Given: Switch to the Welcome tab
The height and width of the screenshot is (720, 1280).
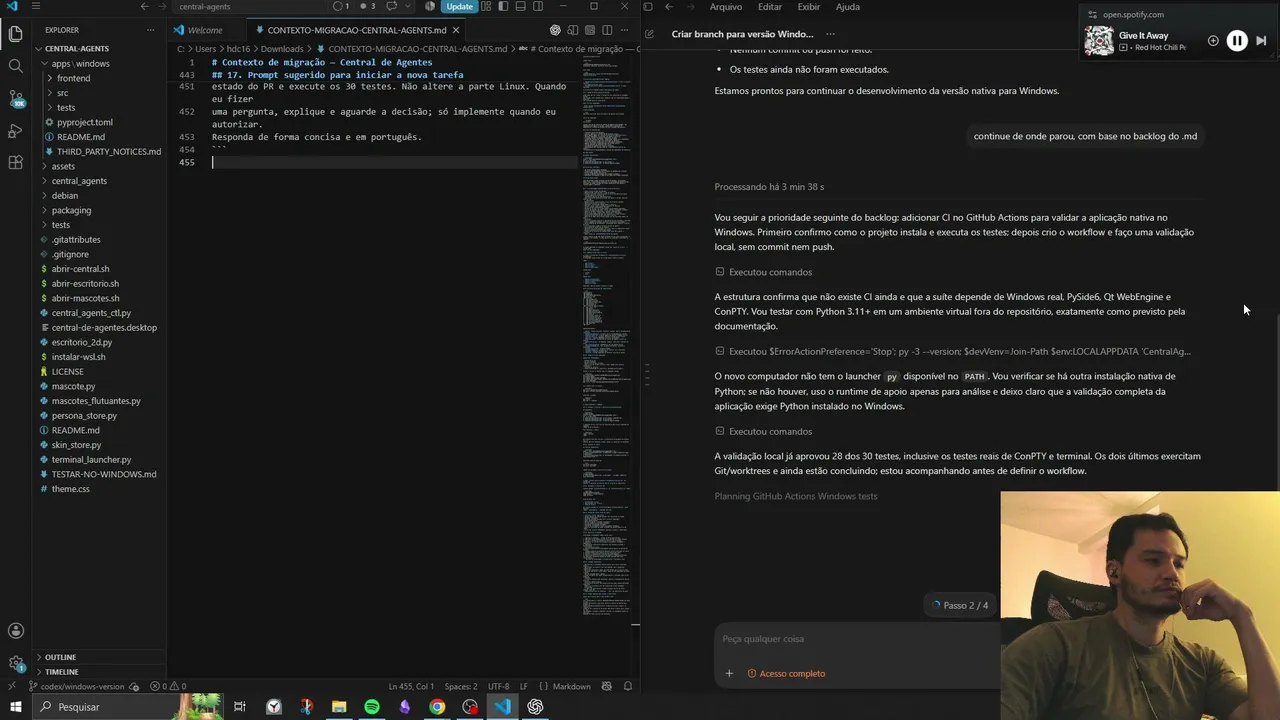Looking at the screenshot, I should [x=205, y=30].
